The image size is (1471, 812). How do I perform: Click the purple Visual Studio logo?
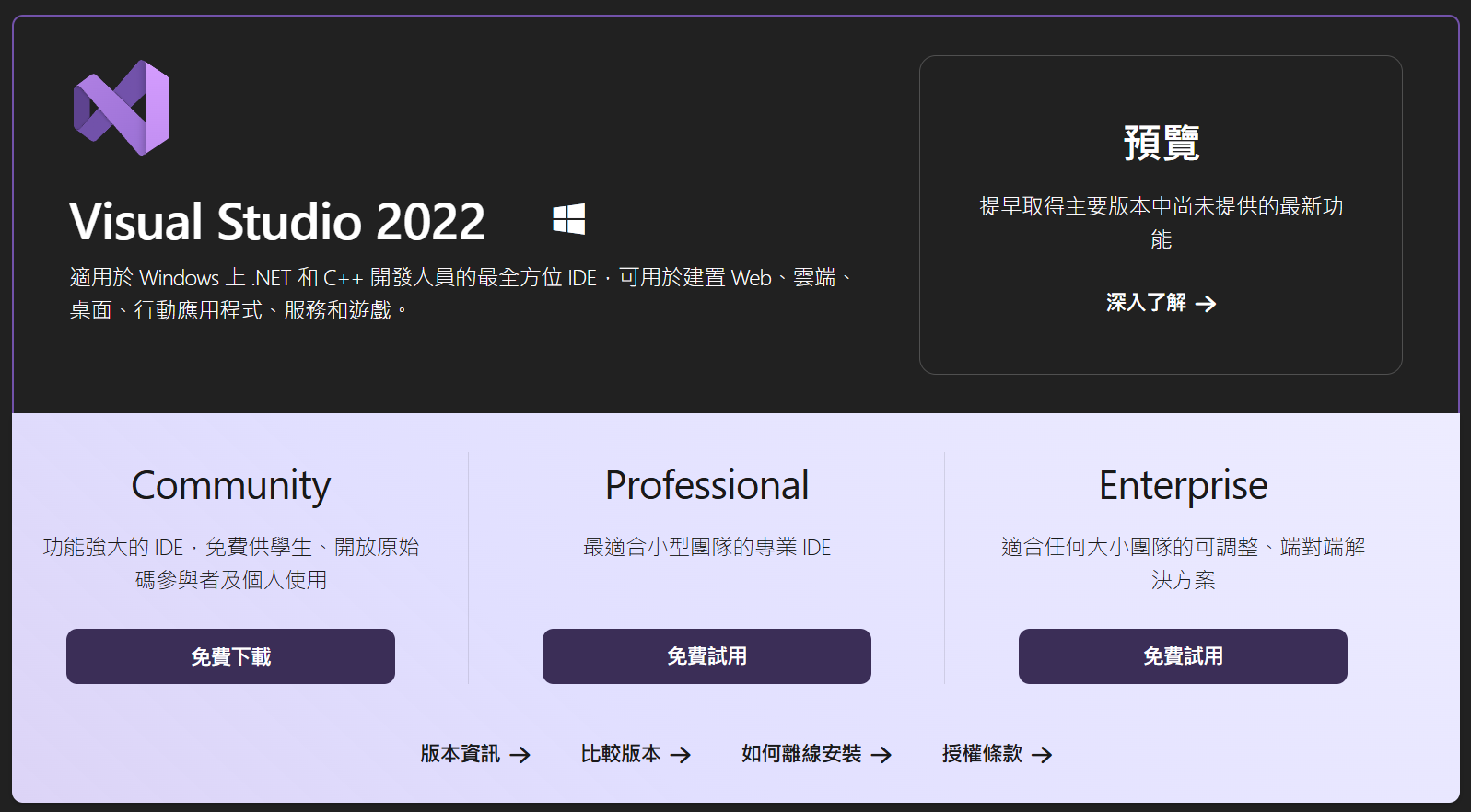(122, 108)
